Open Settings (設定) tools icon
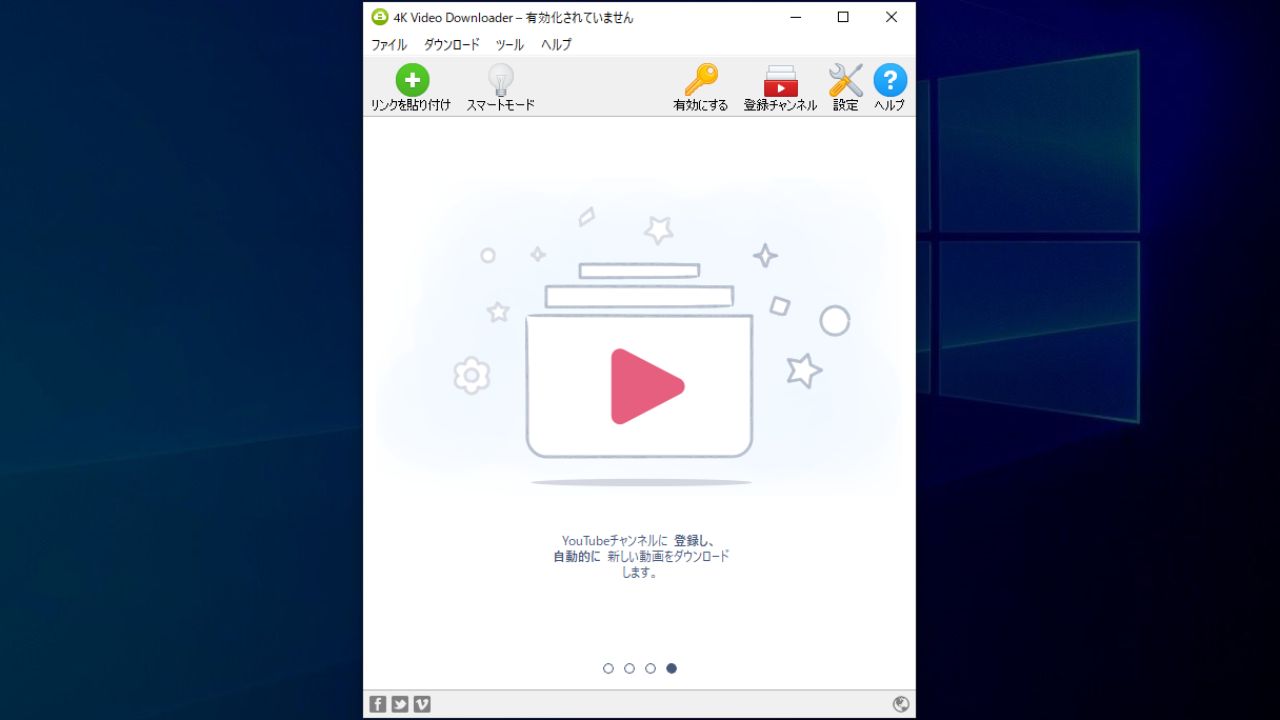The image size is (1280, 720). click(846, 80)
